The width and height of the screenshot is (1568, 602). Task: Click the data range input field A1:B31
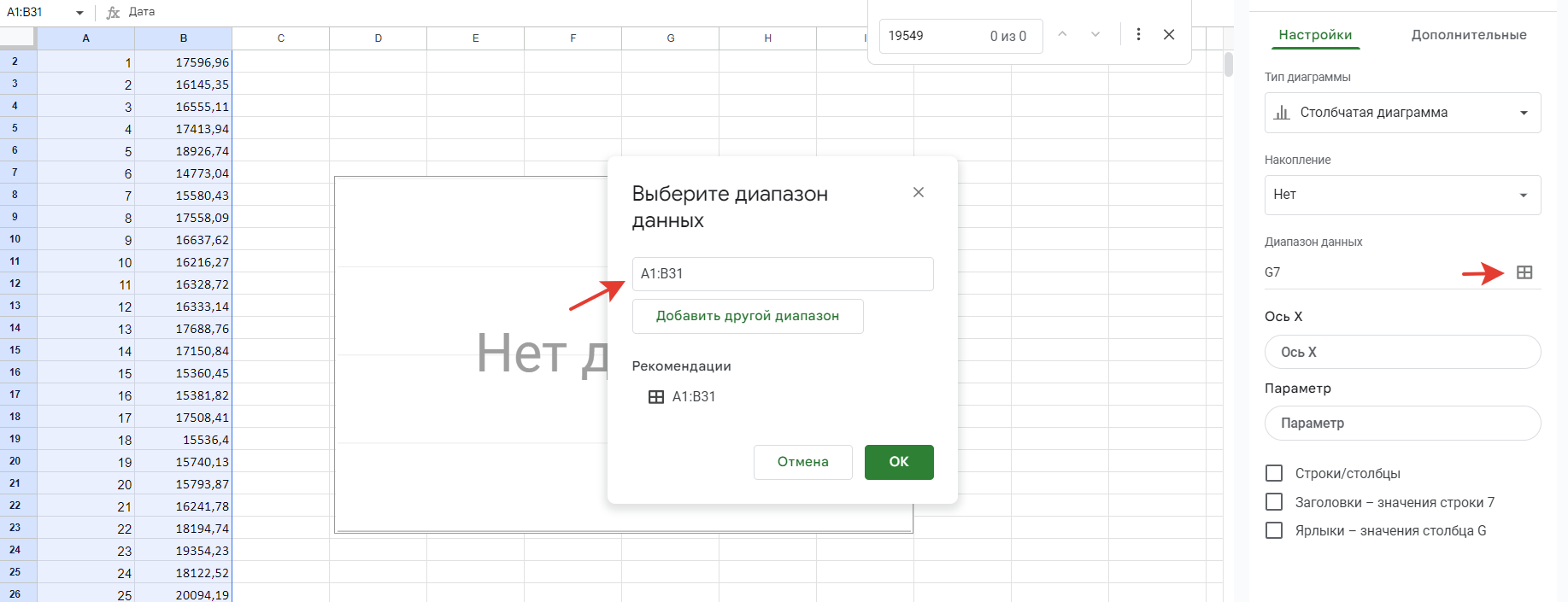coord(782,274)
